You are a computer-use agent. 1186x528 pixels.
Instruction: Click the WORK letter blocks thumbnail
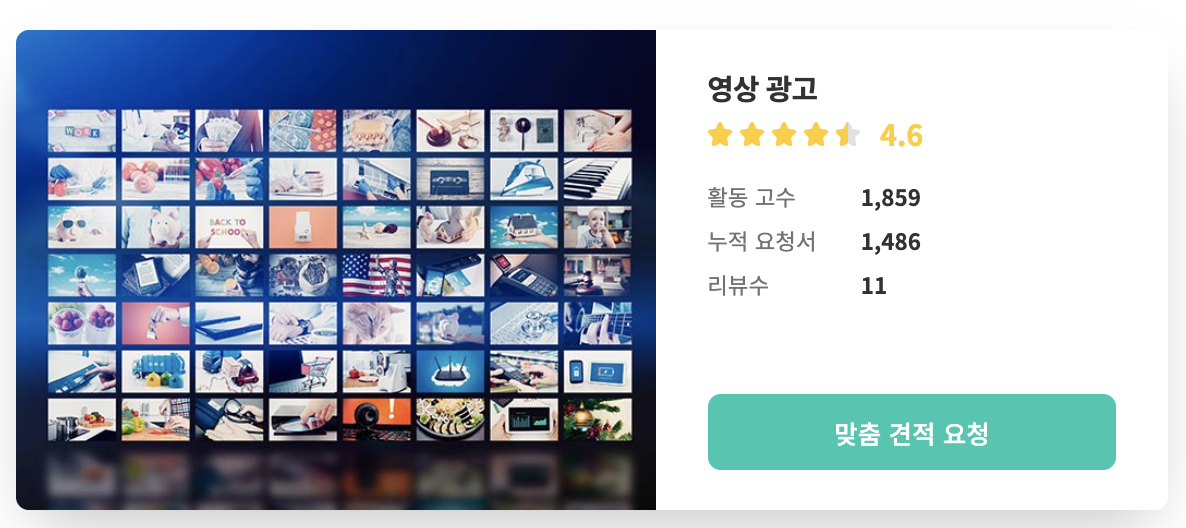[x=82, y=131]
